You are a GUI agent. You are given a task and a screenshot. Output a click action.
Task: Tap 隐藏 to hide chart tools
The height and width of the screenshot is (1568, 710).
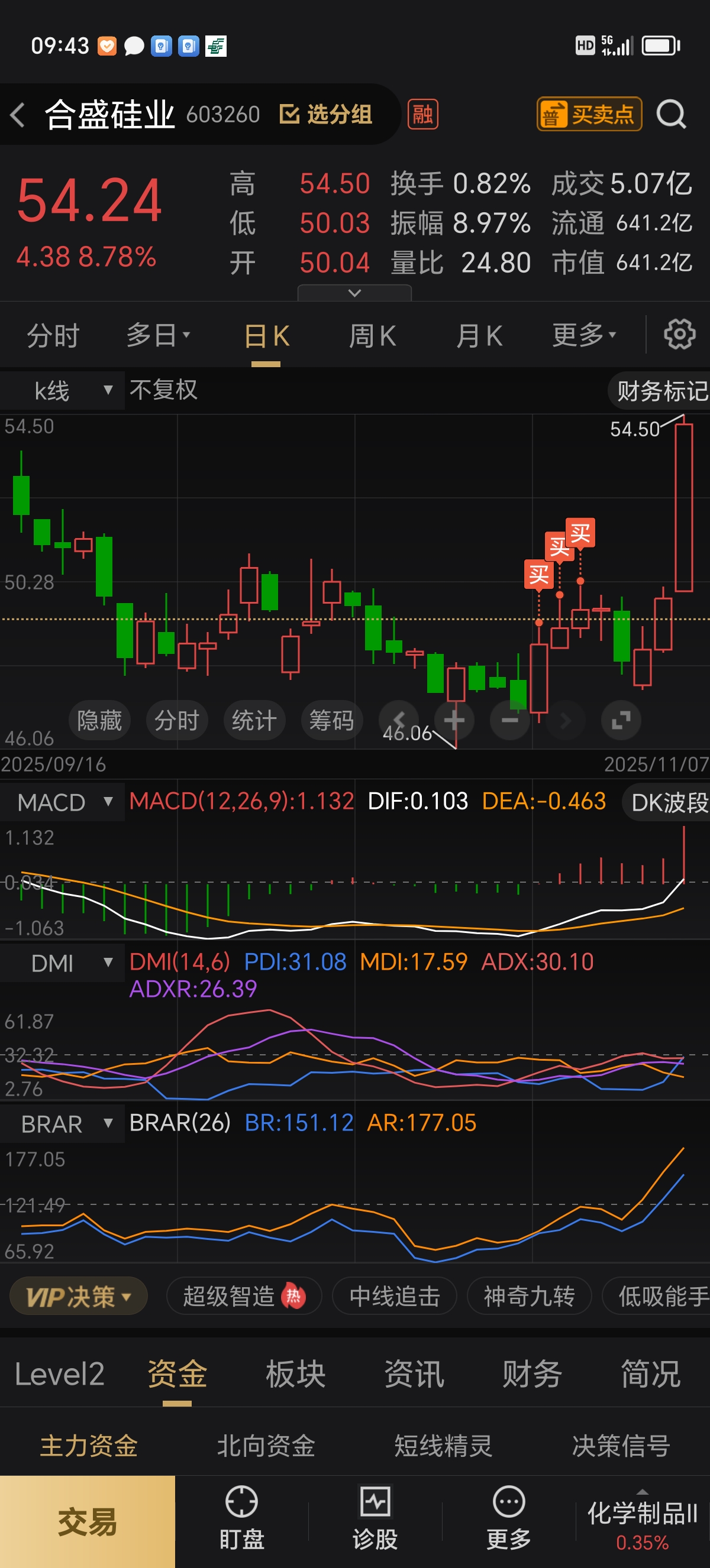click(99, 720)
